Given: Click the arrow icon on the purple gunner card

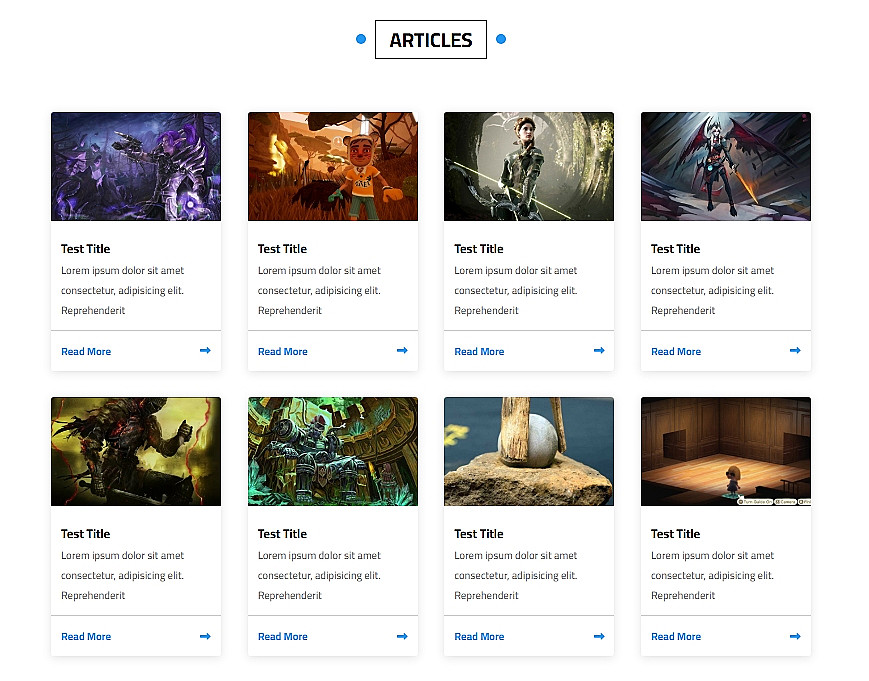Looking at the screenshot, I should 205,350.
